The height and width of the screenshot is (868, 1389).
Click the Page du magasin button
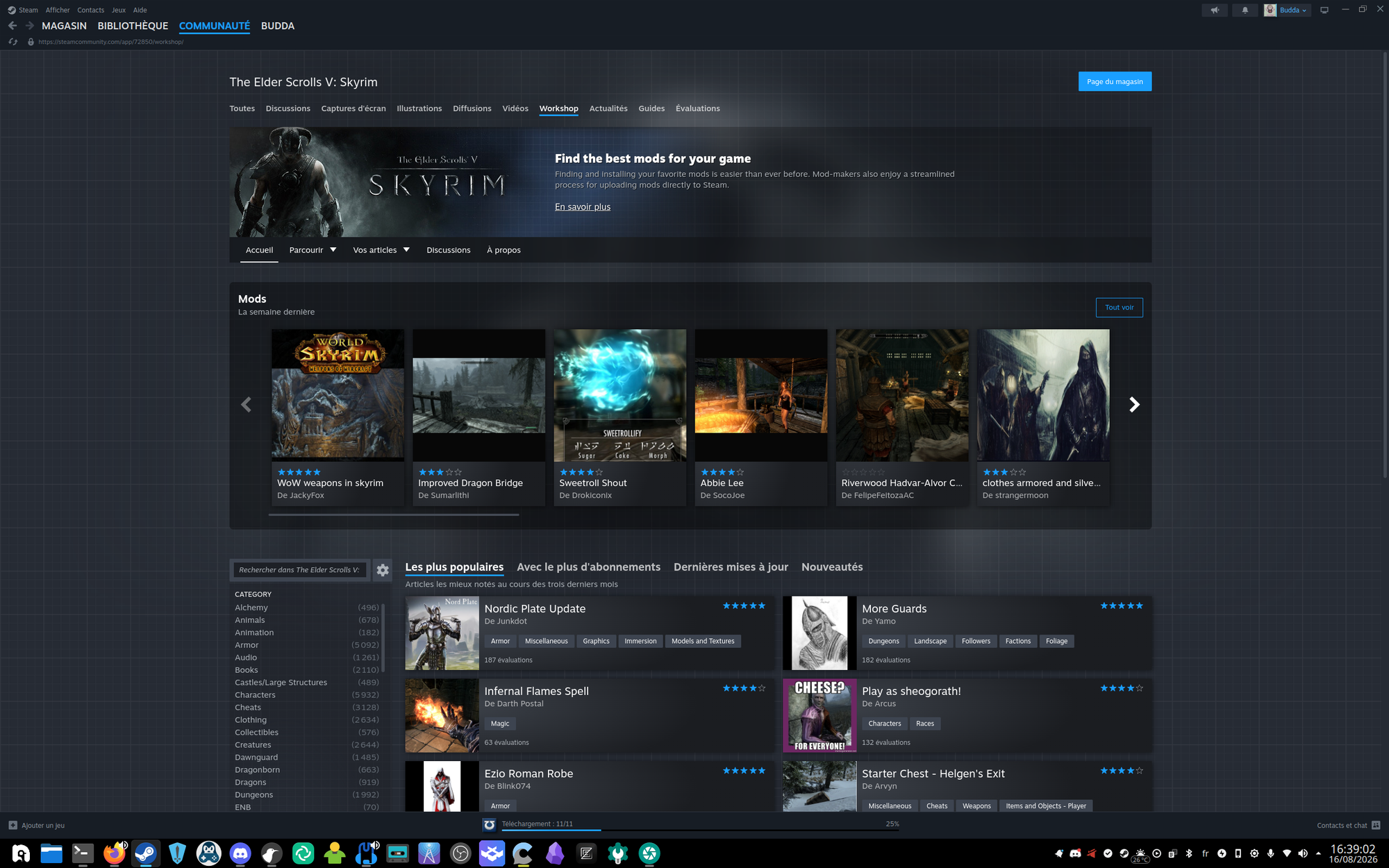pyautogui.click(x=1115, y=81)
